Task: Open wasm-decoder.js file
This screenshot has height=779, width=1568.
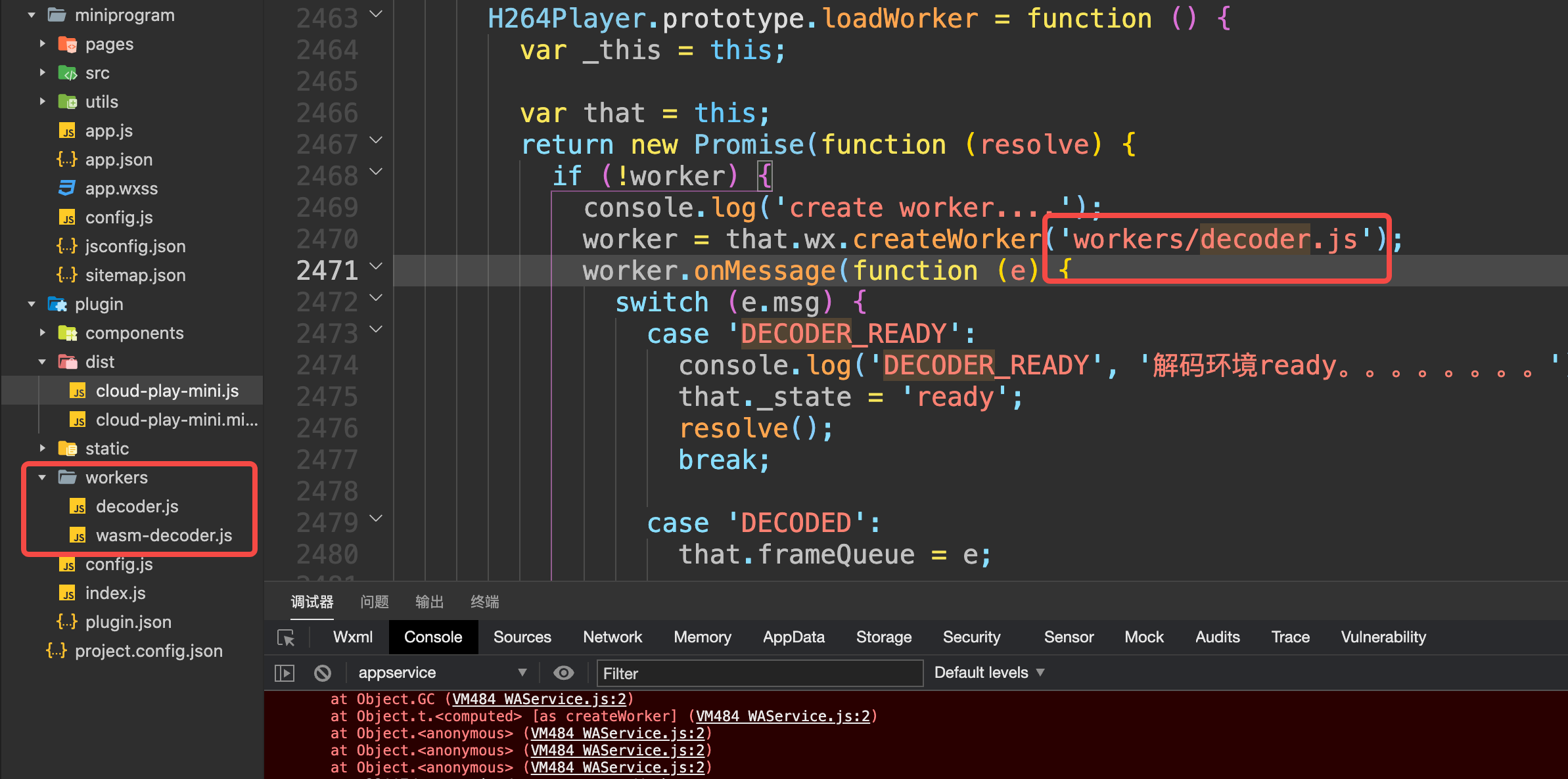Action: 164,535
